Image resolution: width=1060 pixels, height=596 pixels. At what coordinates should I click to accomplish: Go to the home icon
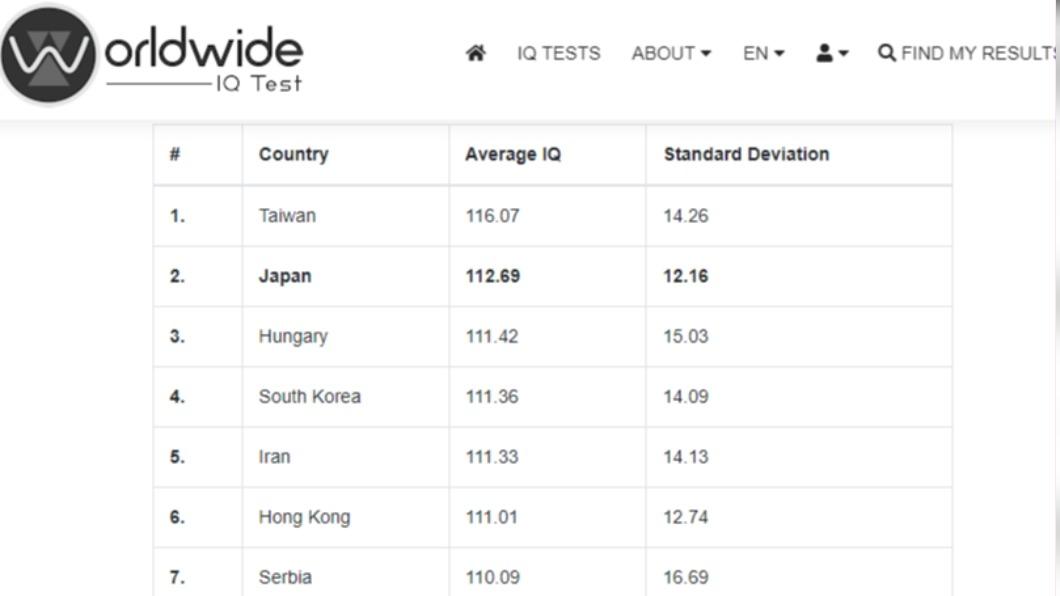click(476, 53)
